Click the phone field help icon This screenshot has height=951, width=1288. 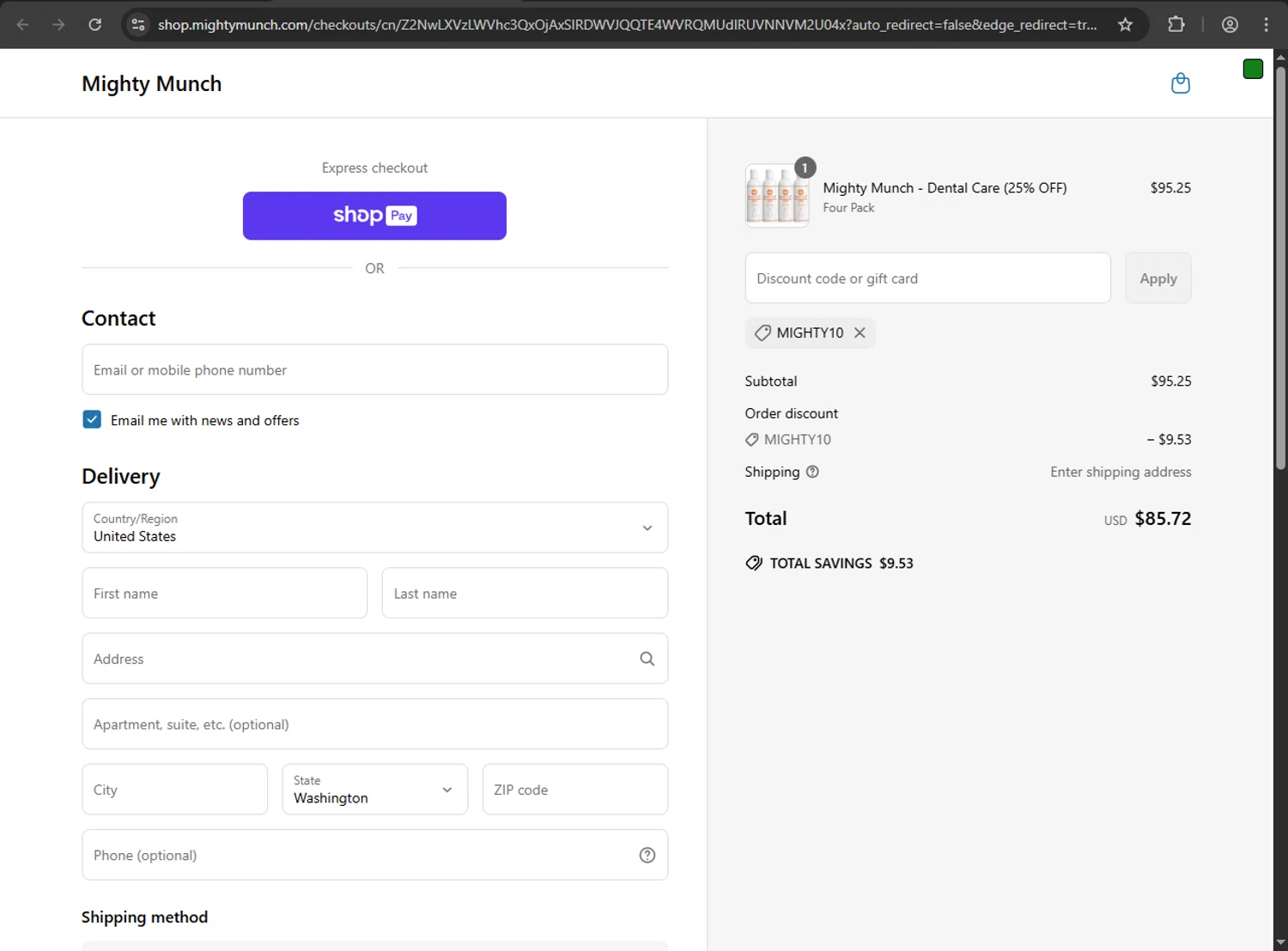[647, 855]
